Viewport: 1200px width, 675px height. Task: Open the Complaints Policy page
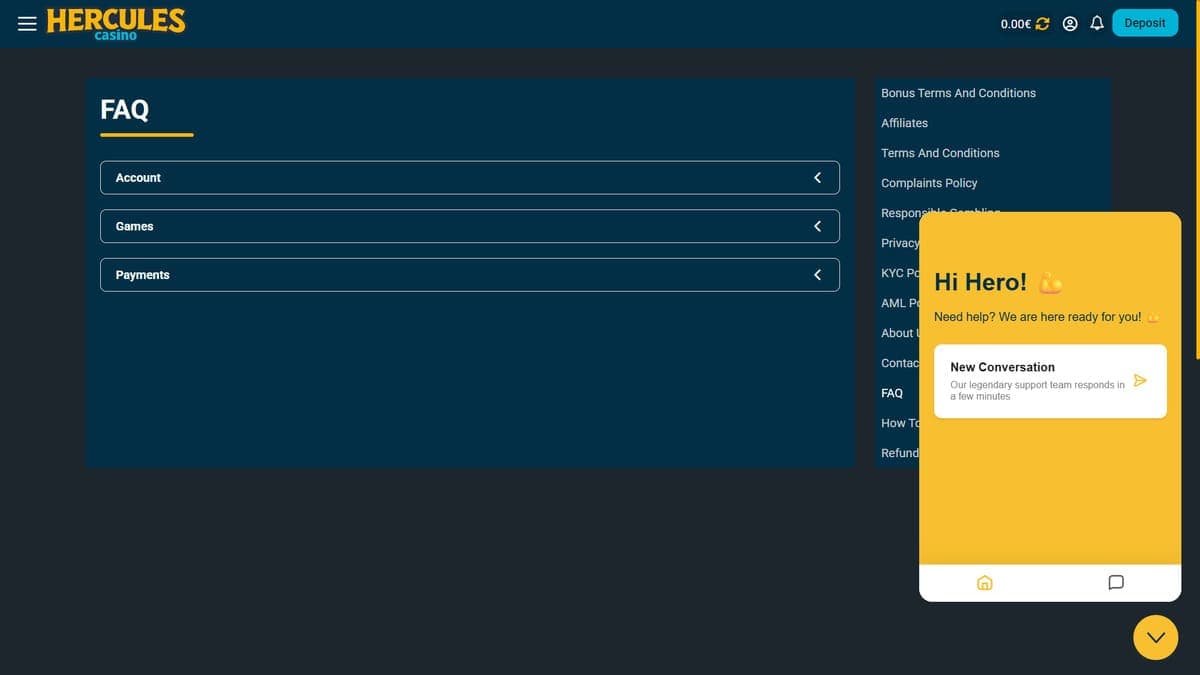point(929,183)
